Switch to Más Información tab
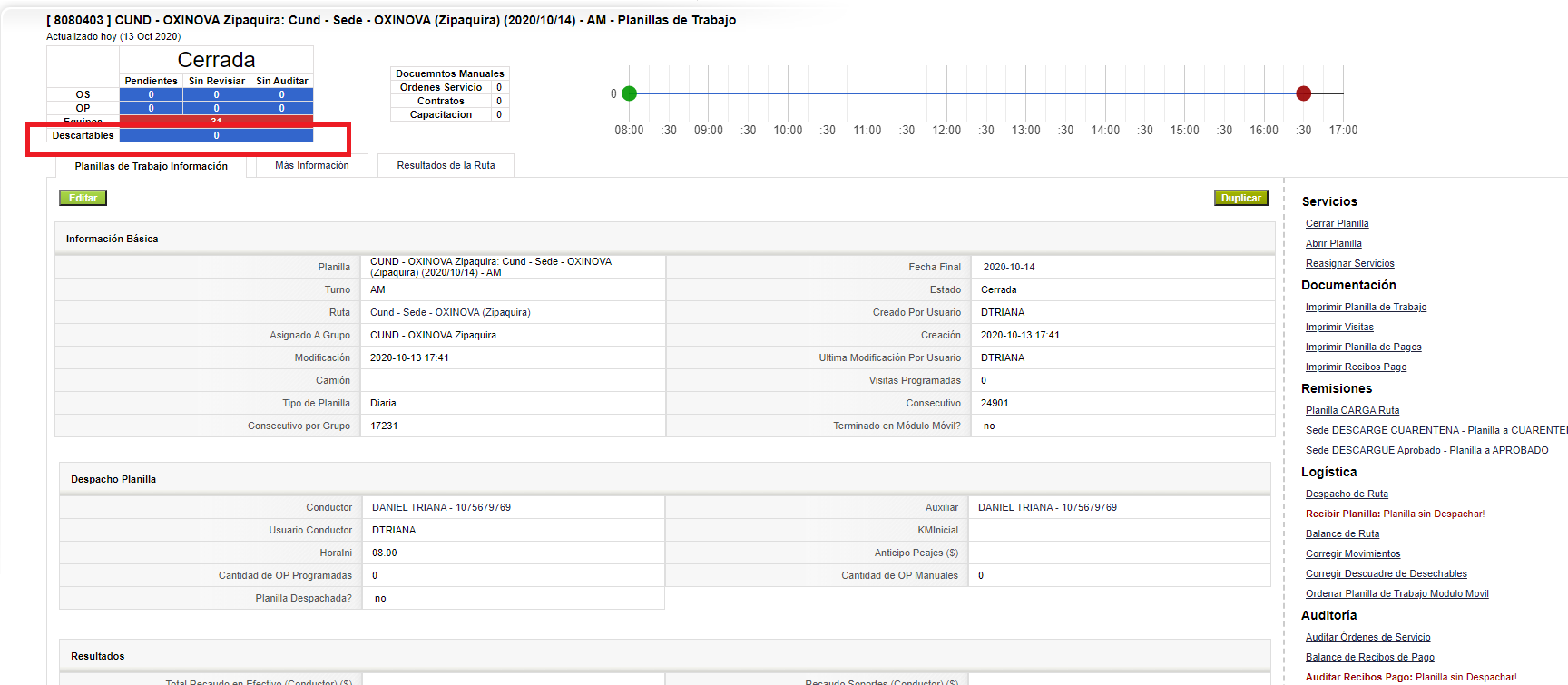Viewport: 1568px width, 685px height. [311, 165]
